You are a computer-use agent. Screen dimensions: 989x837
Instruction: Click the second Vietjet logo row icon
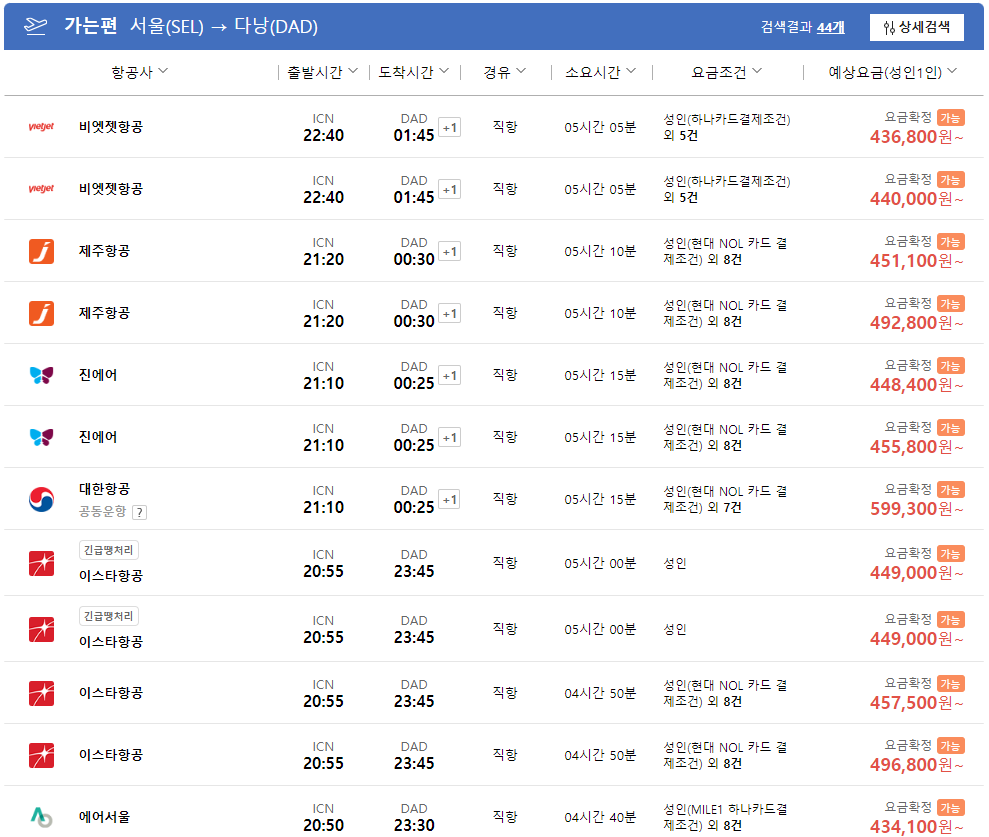point(41,188)
